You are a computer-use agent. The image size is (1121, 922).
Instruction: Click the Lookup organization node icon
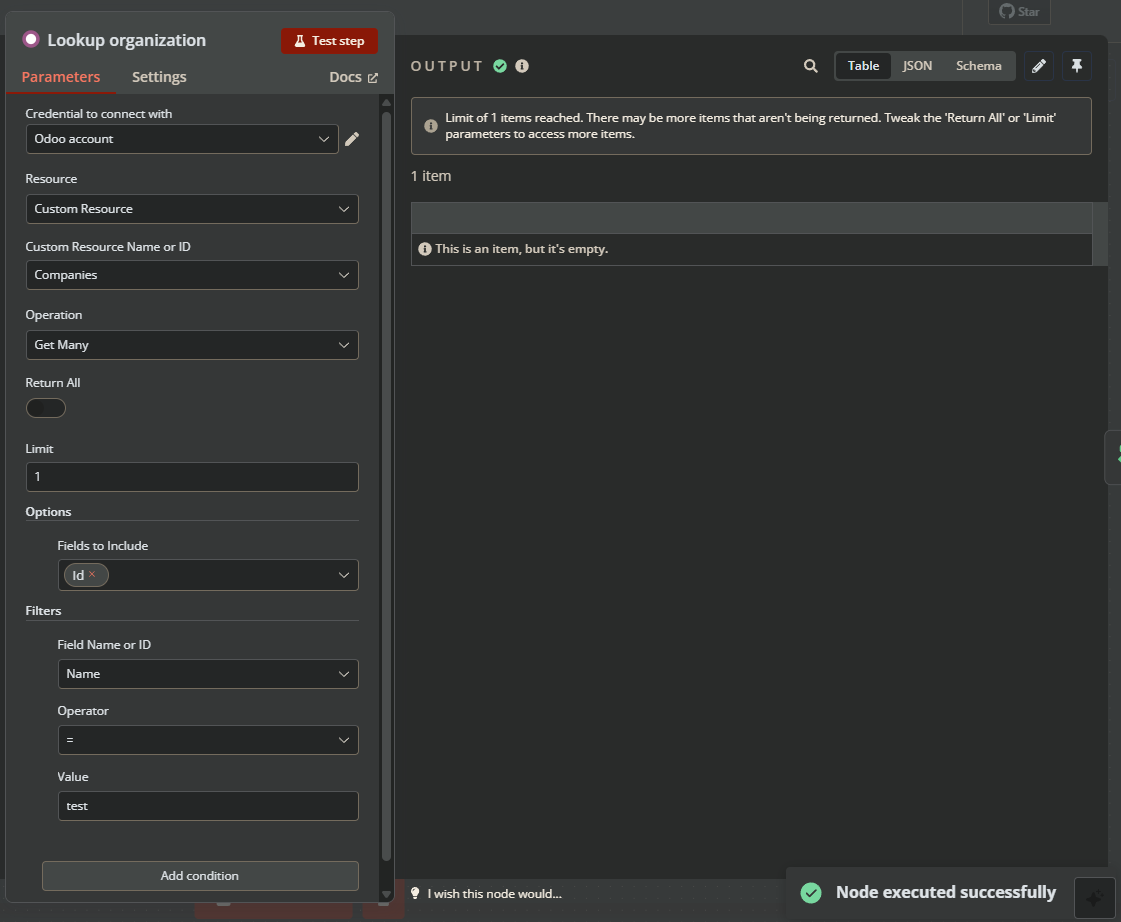click(x=31, y=39)
